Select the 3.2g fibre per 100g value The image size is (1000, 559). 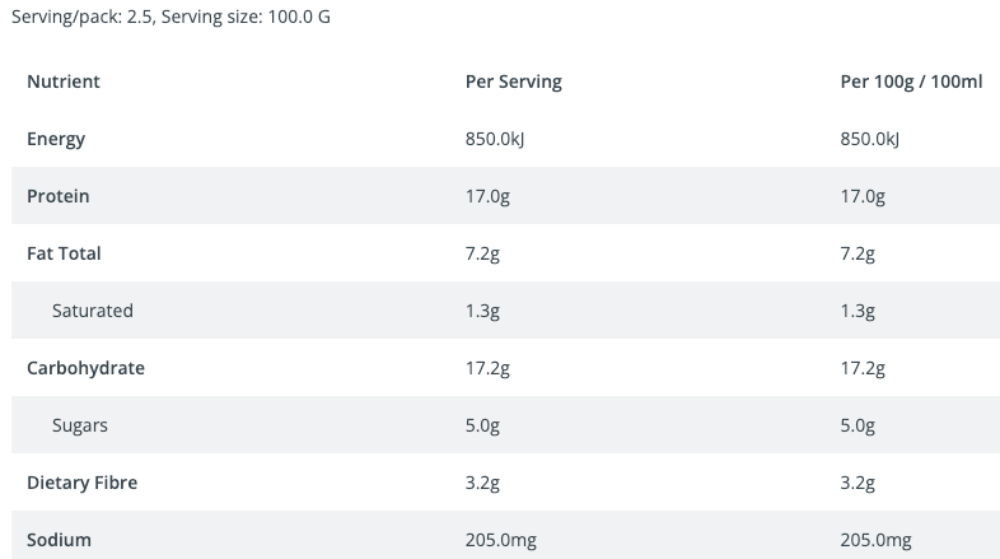857,483
